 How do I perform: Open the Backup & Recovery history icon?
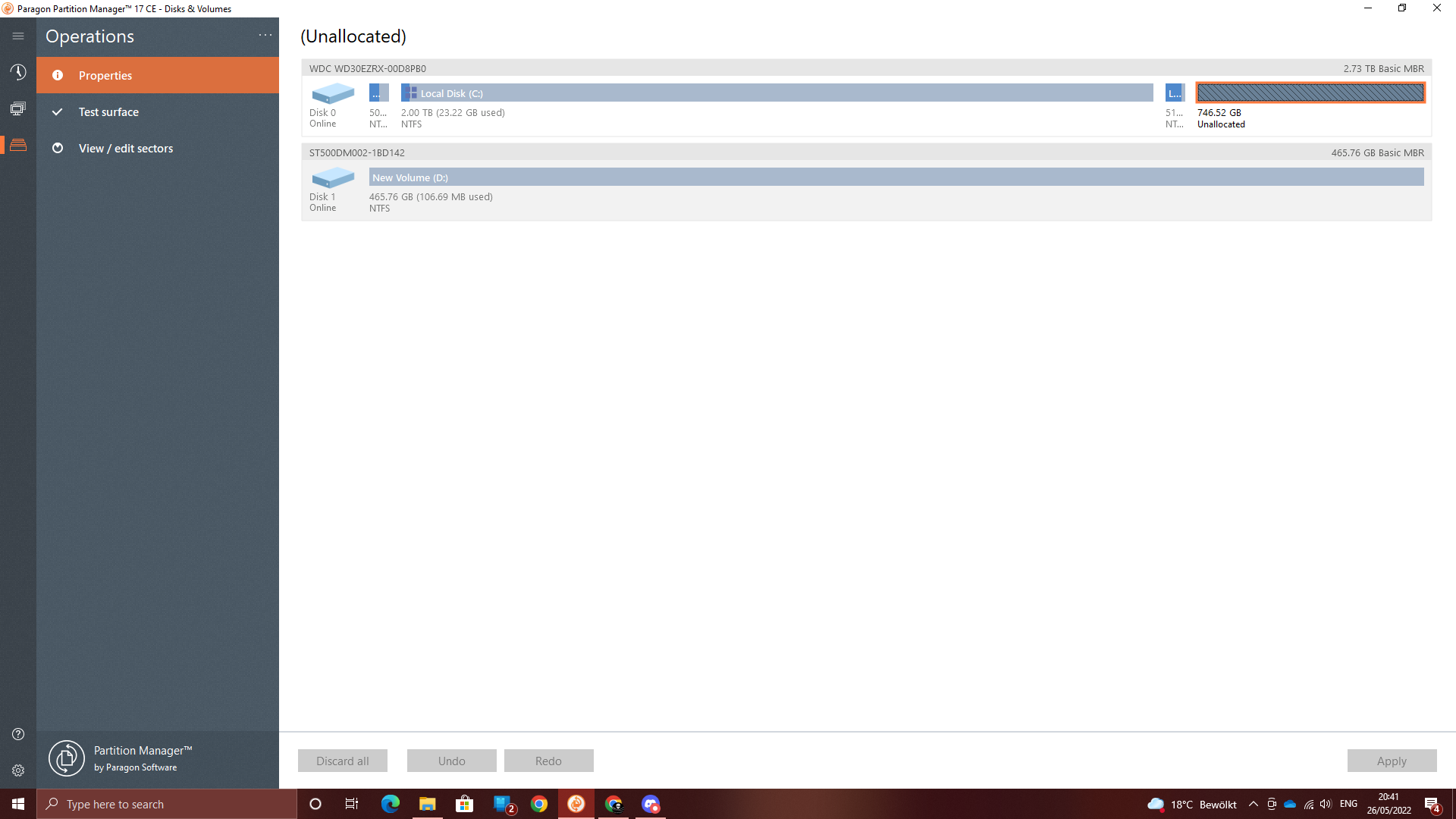(x=18, y=72)
